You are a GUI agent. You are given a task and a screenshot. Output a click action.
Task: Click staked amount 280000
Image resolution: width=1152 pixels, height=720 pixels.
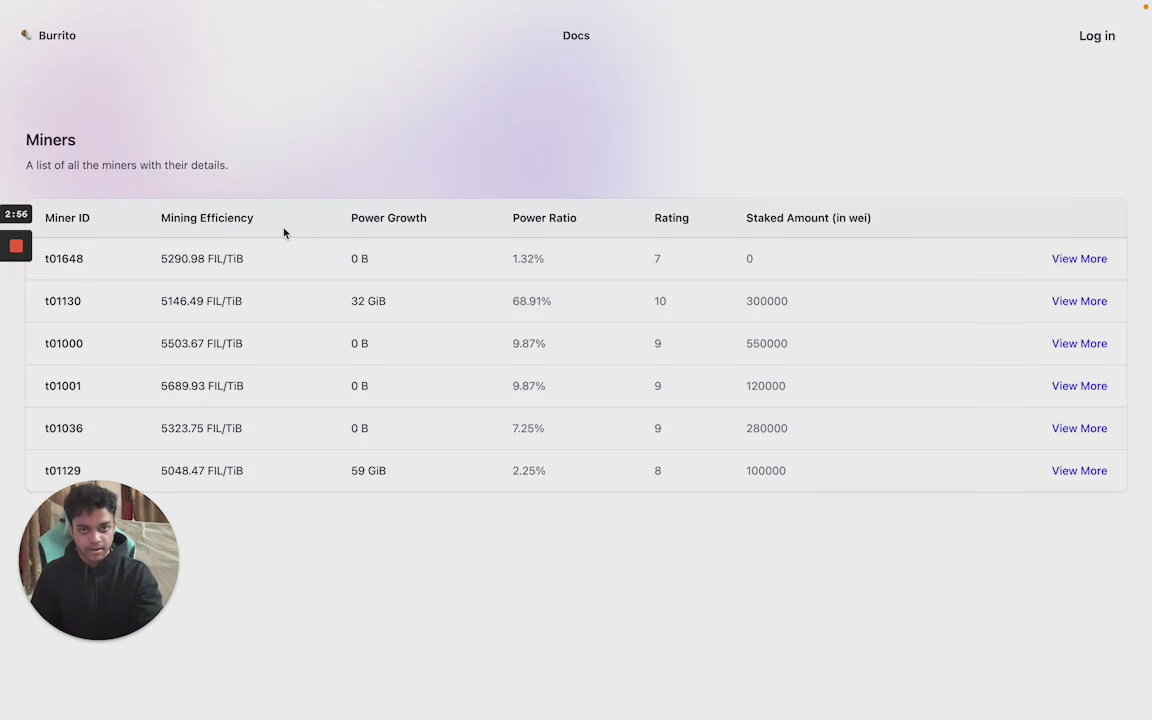(x=766, y=428)
